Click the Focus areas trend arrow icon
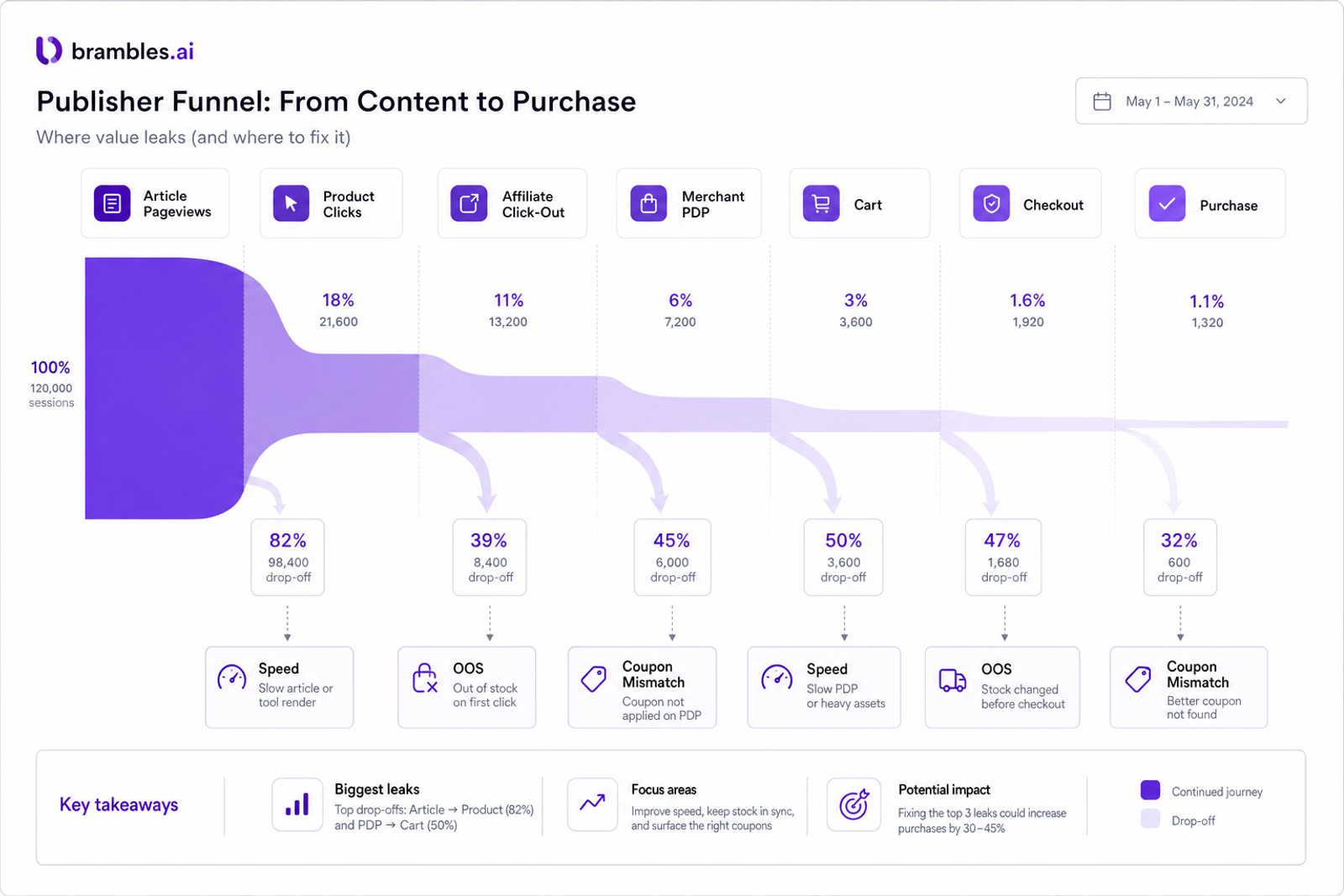The width and height of the screenshot is (1344, 896). (592, 804)
